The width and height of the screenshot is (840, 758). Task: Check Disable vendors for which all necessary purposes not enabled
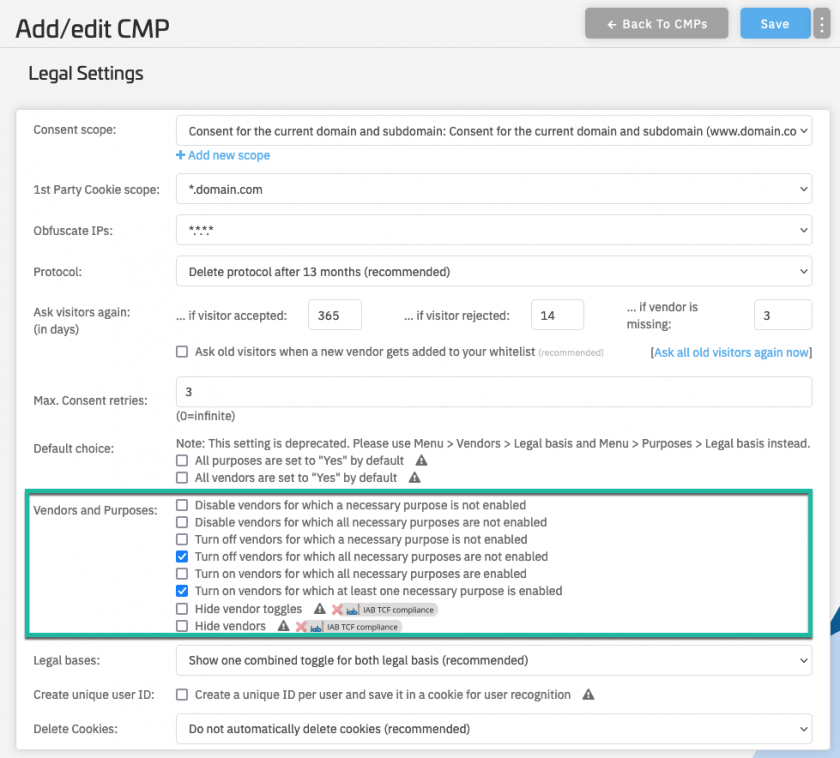coord(182,522)
